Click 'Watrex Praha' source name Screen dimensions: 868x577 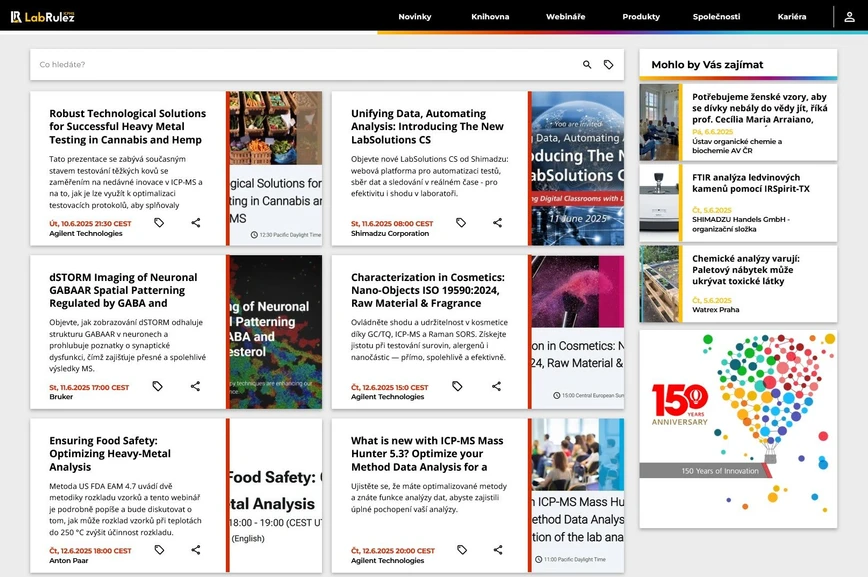715,310
